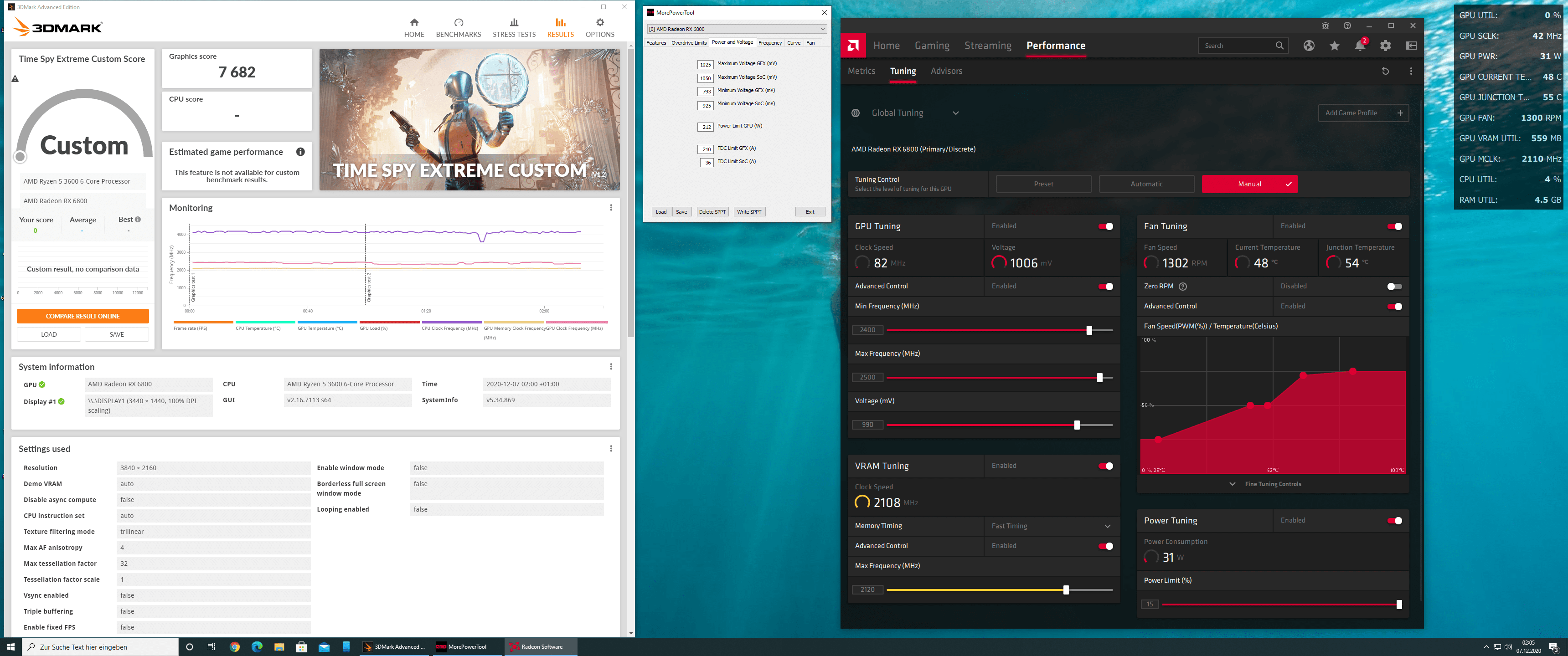Open MorePowerTool Overdrive Limits tab

688,43
